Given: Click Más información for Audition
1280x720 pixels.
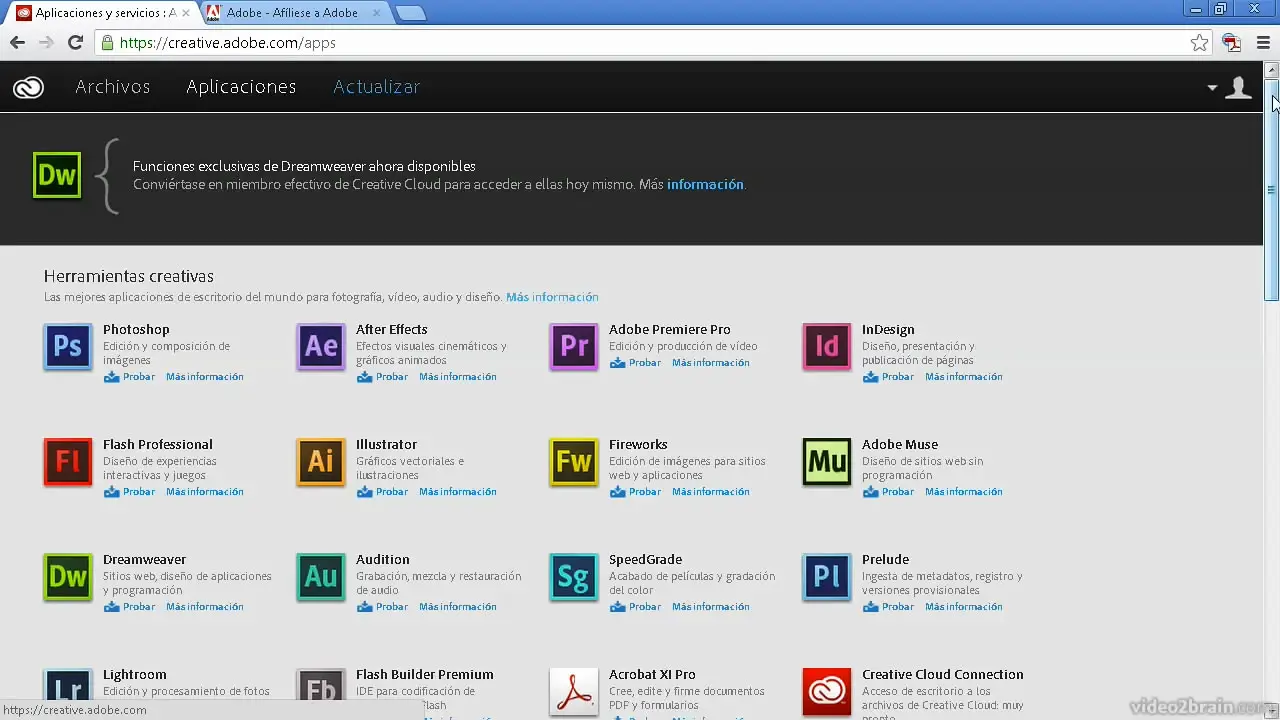Looking at the screenshot, I should (x=458, y=607).
